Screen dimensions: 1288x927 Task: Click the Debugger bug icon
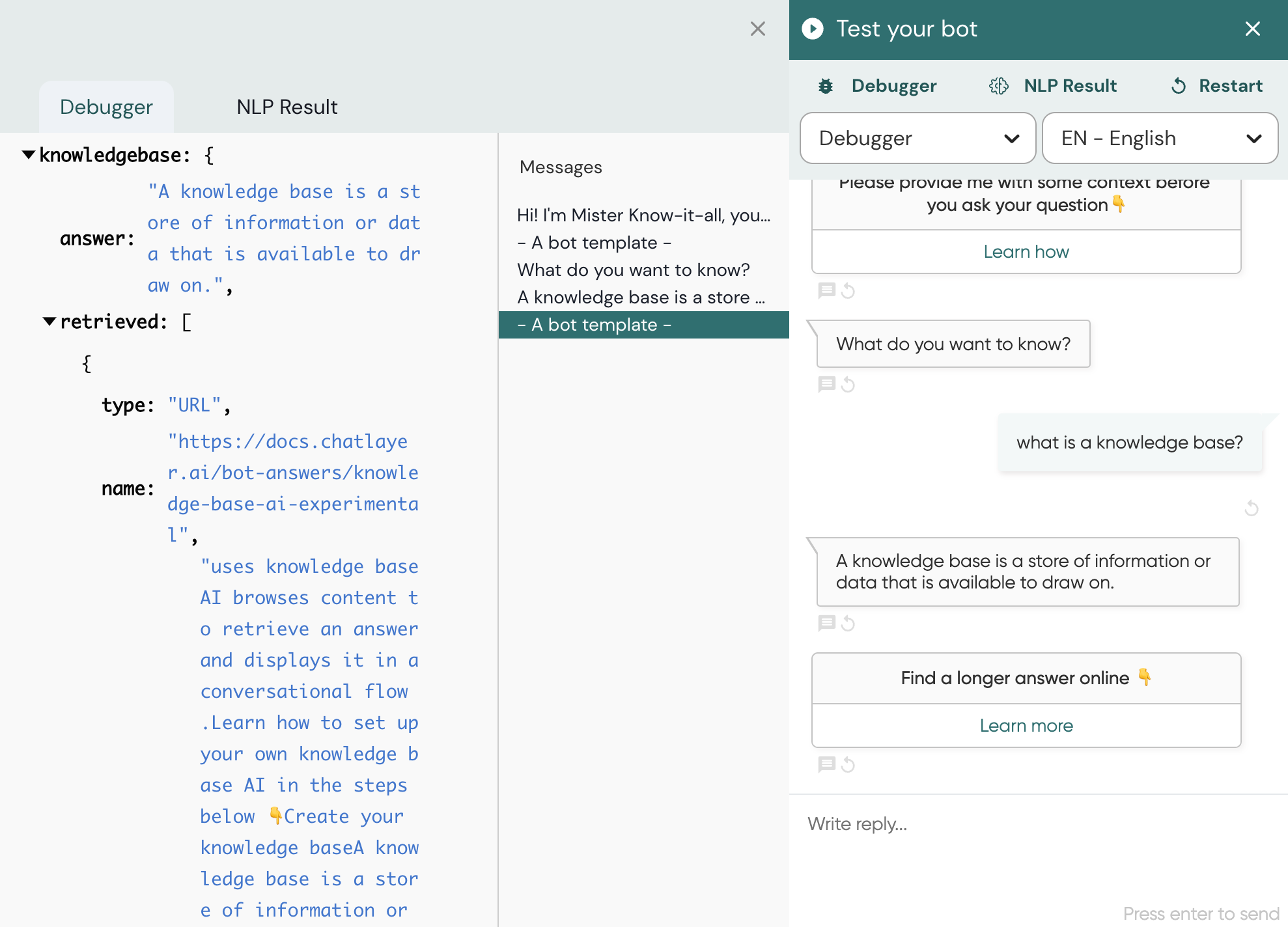click(x=826, y=85)
